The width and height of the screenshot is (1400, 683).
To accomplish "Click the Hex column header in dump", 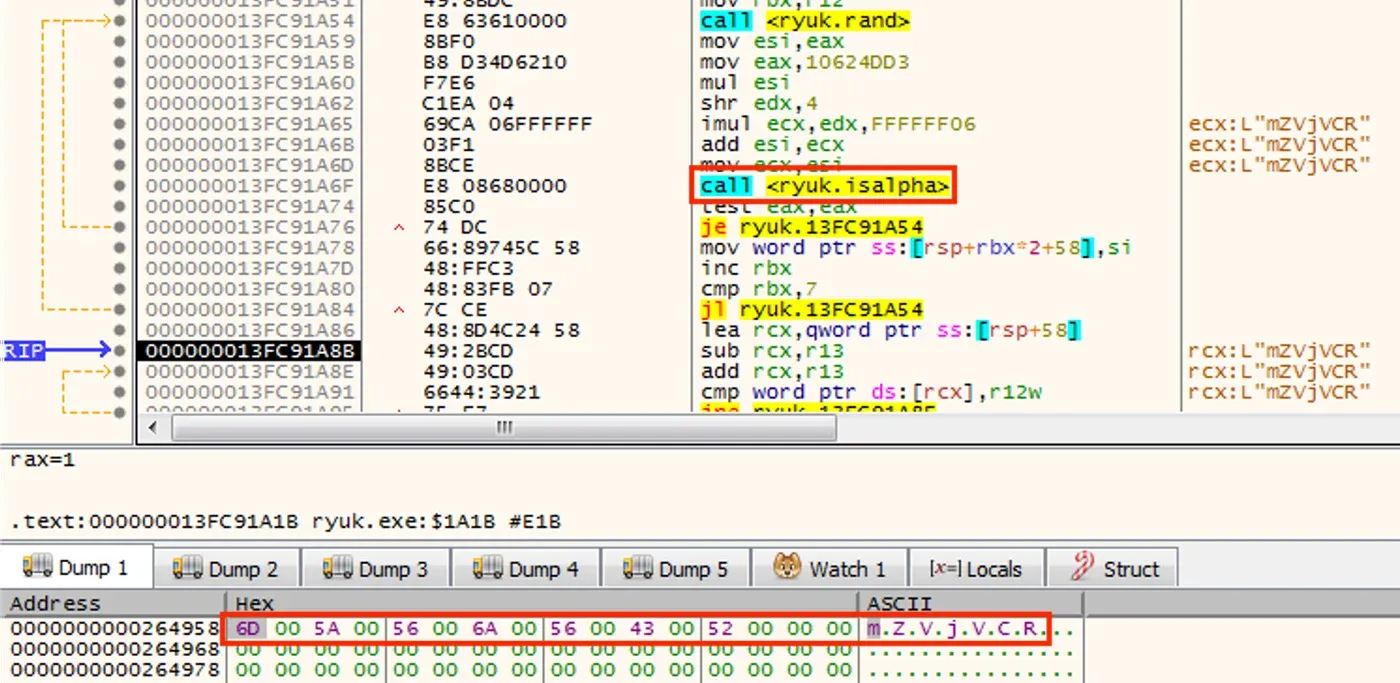I will 254,604.
